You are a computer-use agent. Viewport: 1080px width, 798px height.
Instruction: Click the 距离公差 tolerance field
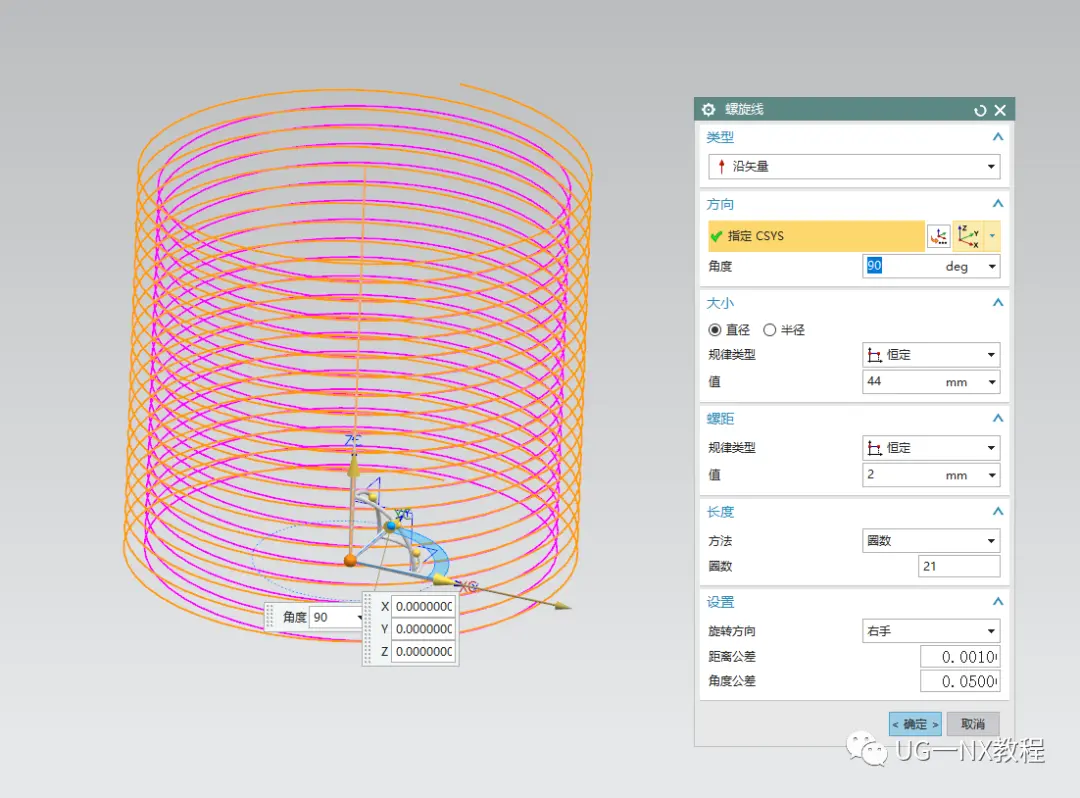click(x=960, y=657)
